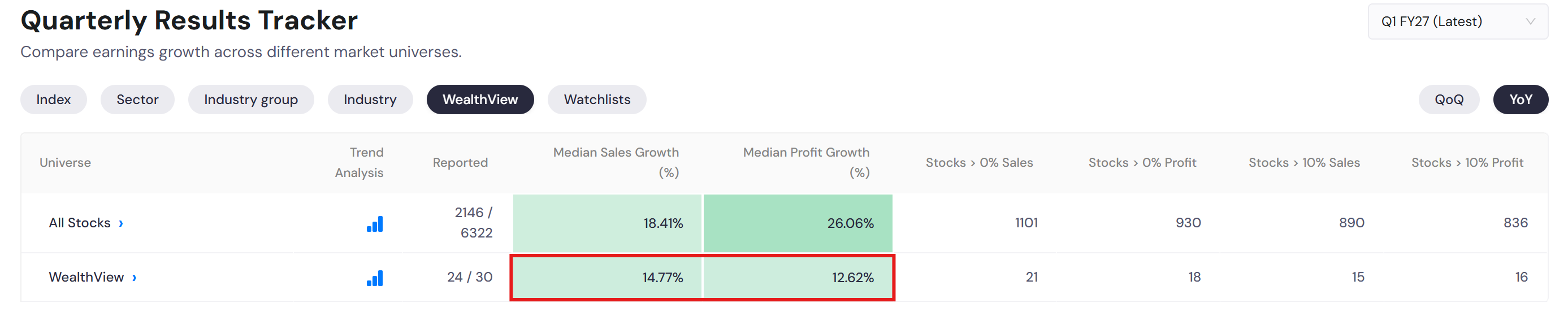Open trend analysis chart for WealthView row
Viewport: 1568px width, 311px height.
pos(375,278)
